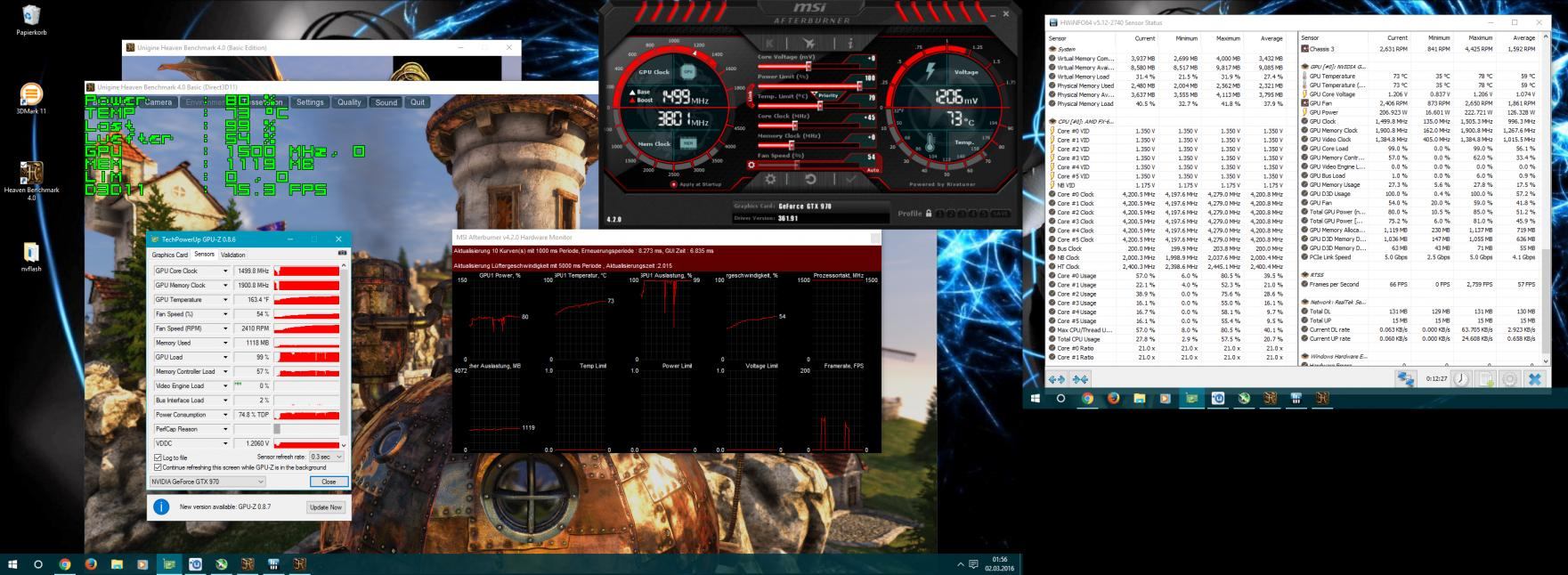This screenshot has height=575, width=1568.
Task: Open HWiNFO sensor settings gear icon
Action: point(1509,379)
